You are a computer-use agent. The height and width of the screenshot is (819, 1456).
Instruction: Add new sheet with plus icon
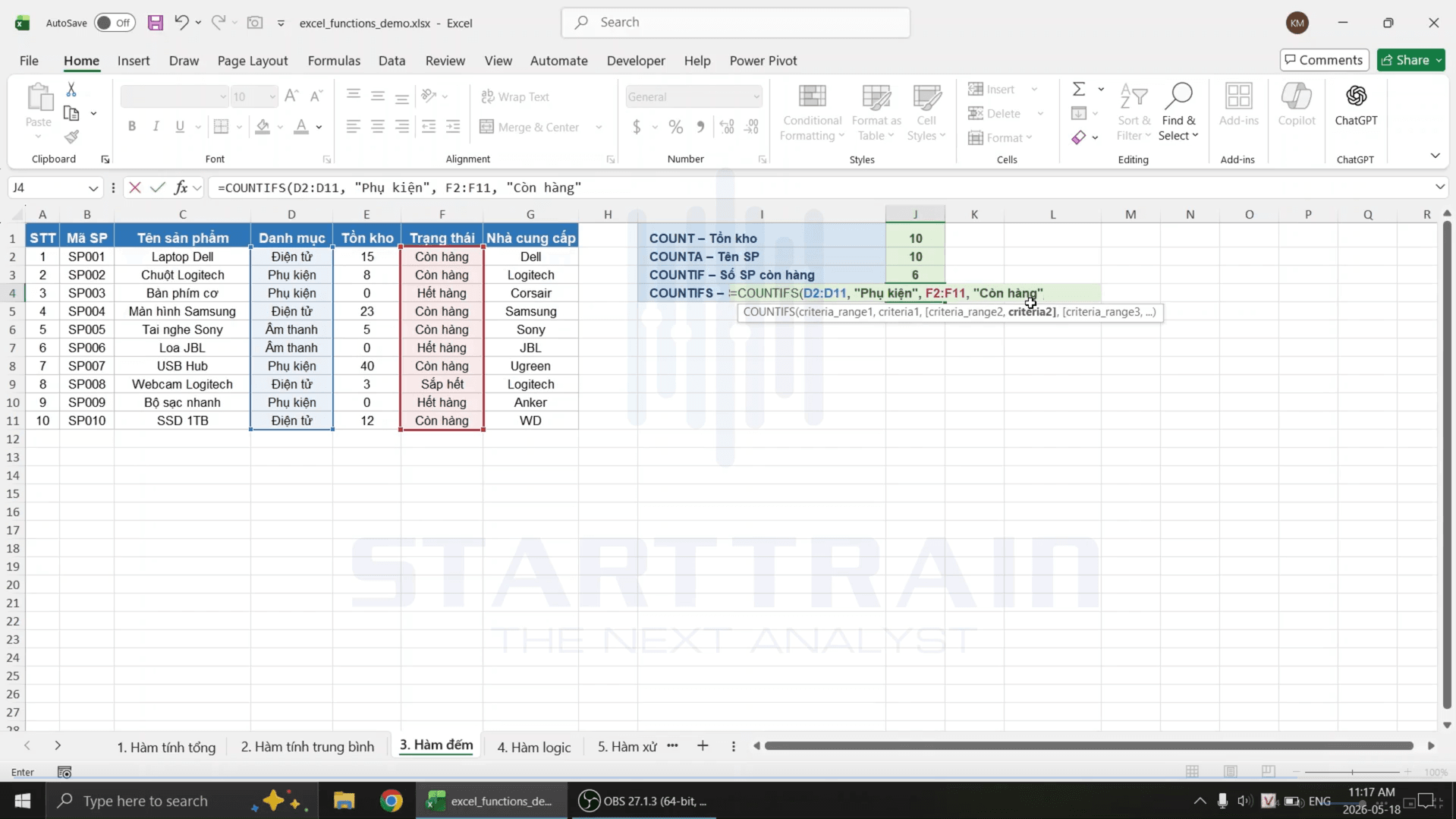pos(703,746)
